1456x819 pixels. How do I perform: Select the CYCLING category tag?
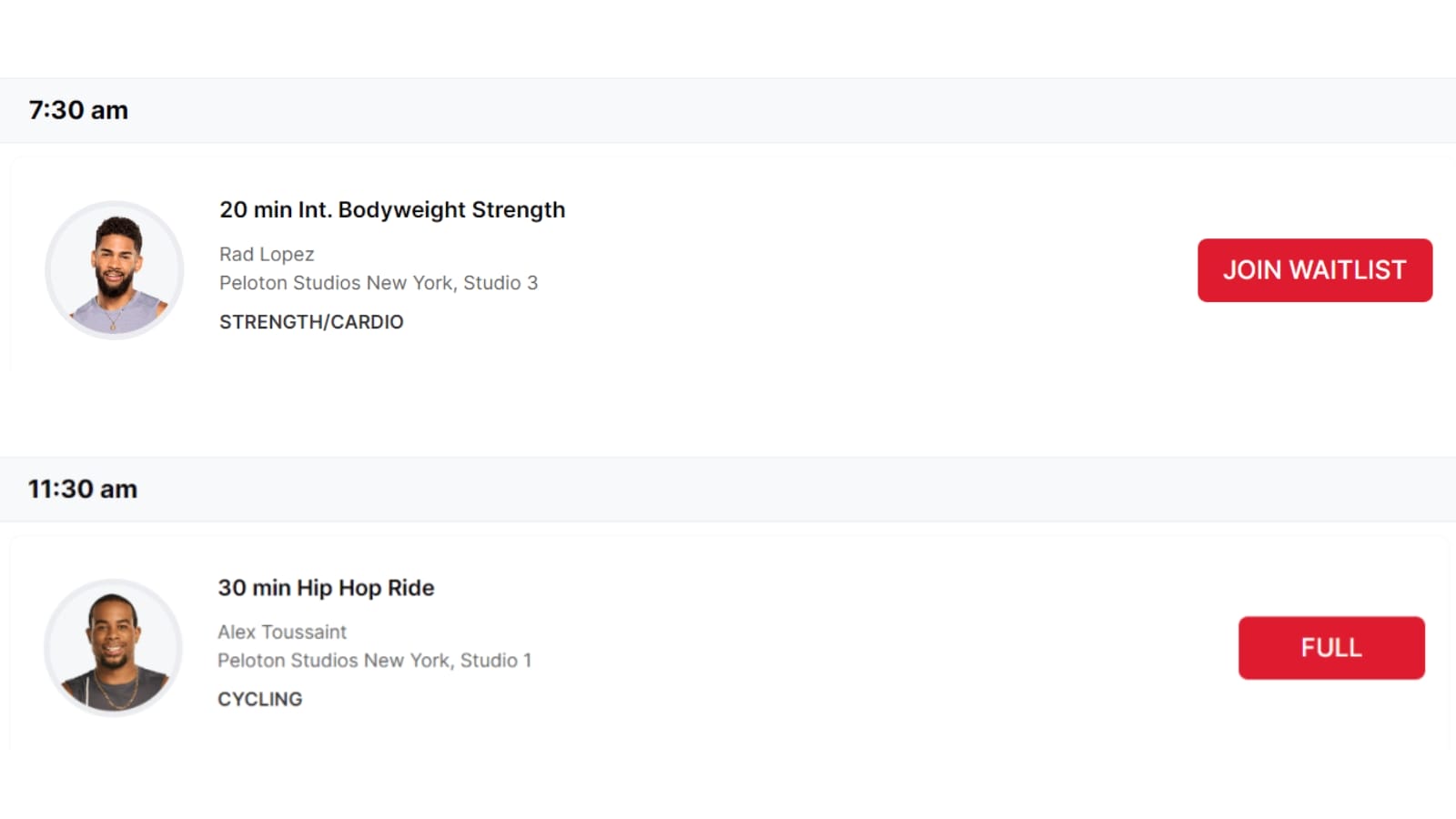[x=260, y=699]
